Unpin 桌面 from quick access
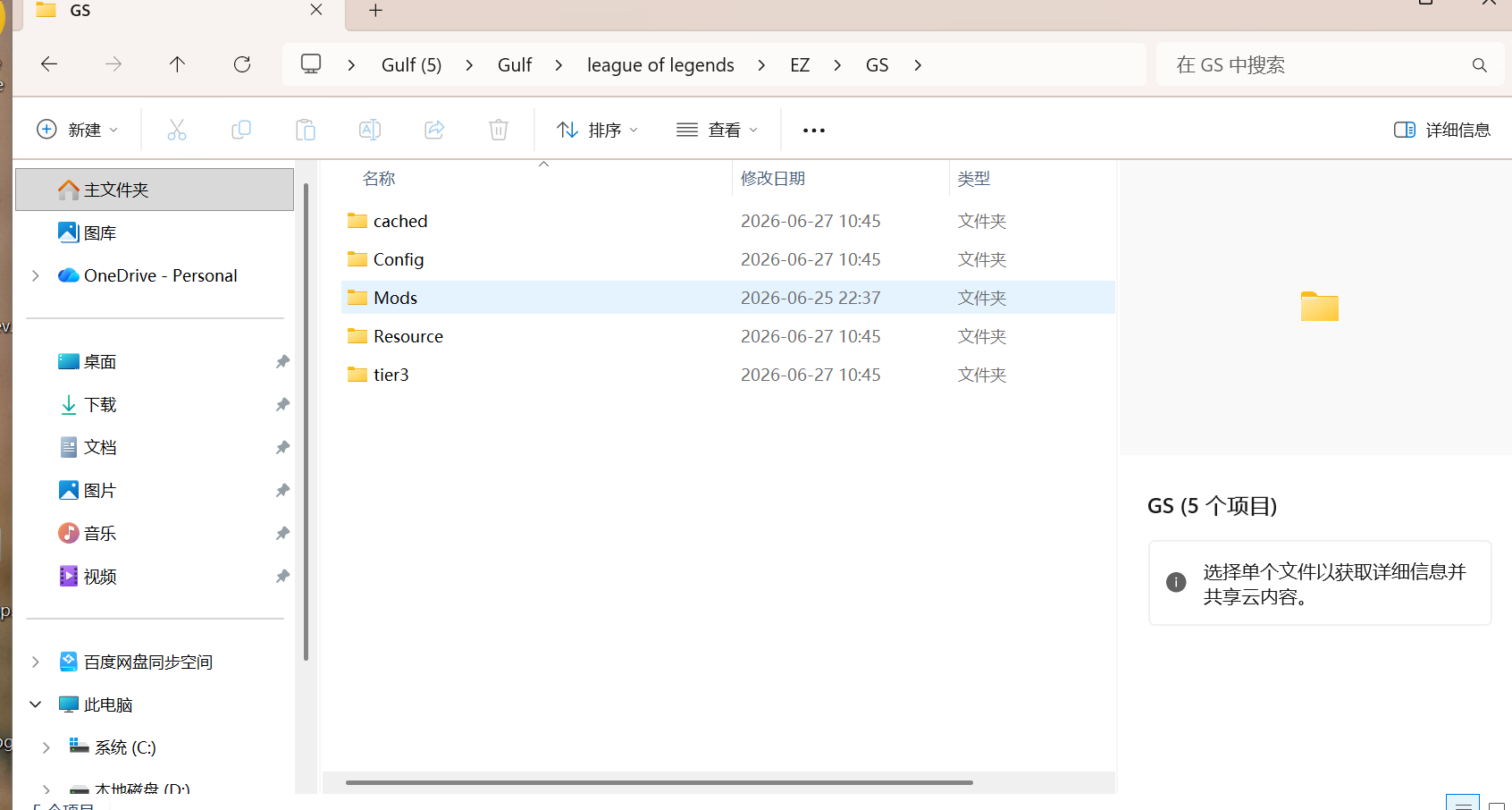 (282, 361)
